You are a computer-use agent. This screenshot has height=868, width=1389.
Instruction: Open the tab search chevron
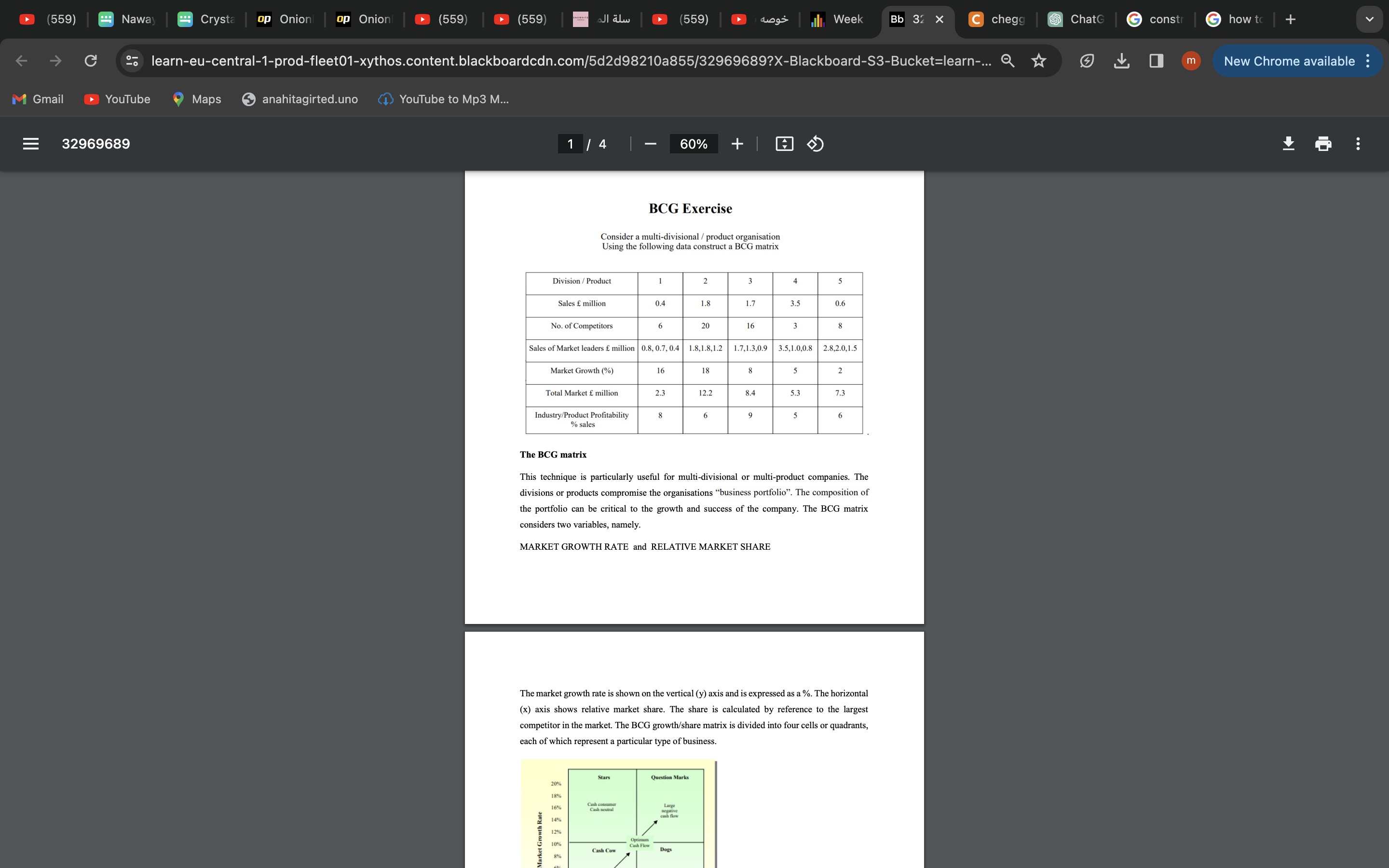[x=1370, y=19]
